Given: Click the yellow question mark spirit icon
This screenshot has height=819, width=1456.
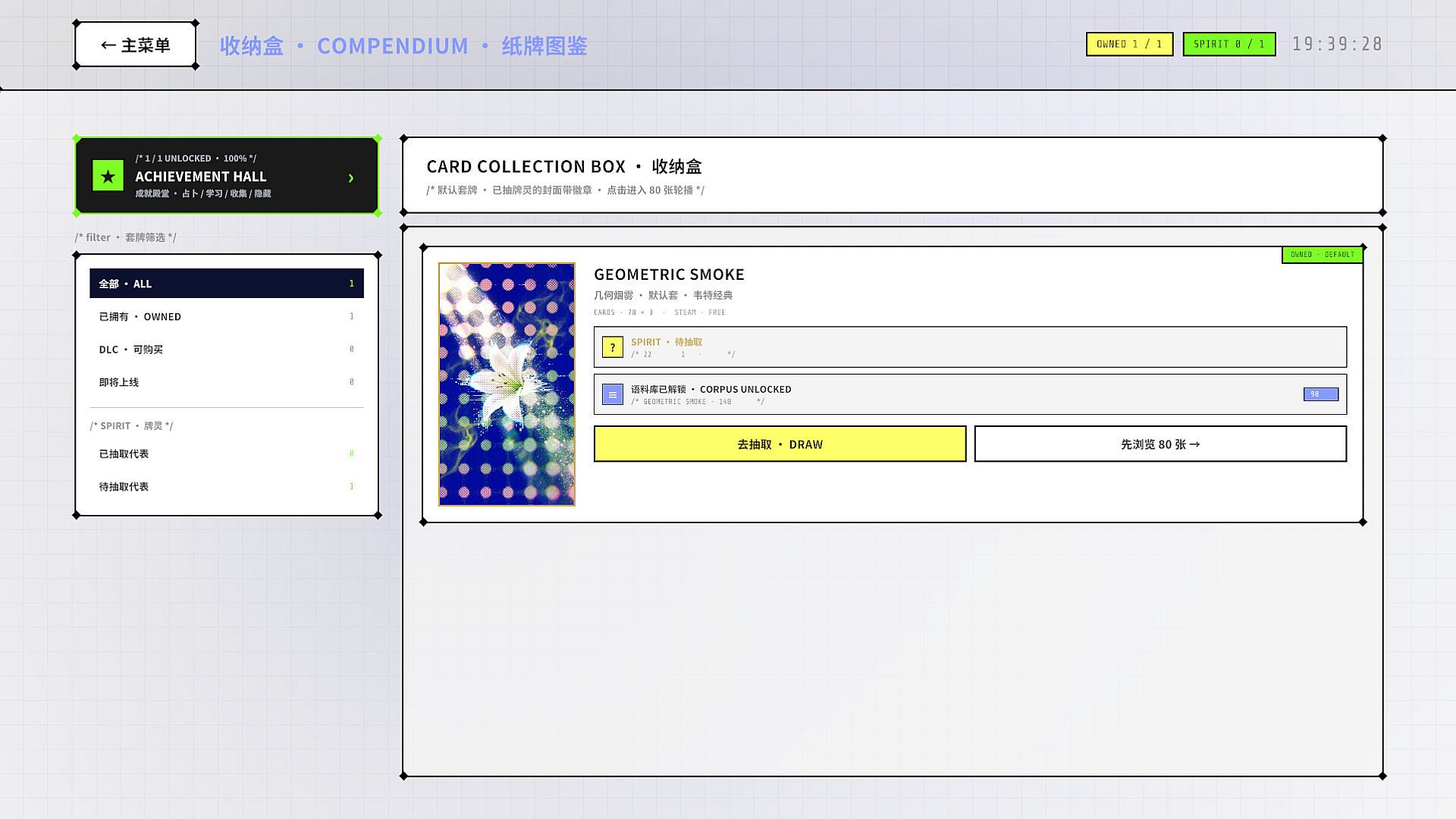Looking at the screenshot, I should [612, 347].
